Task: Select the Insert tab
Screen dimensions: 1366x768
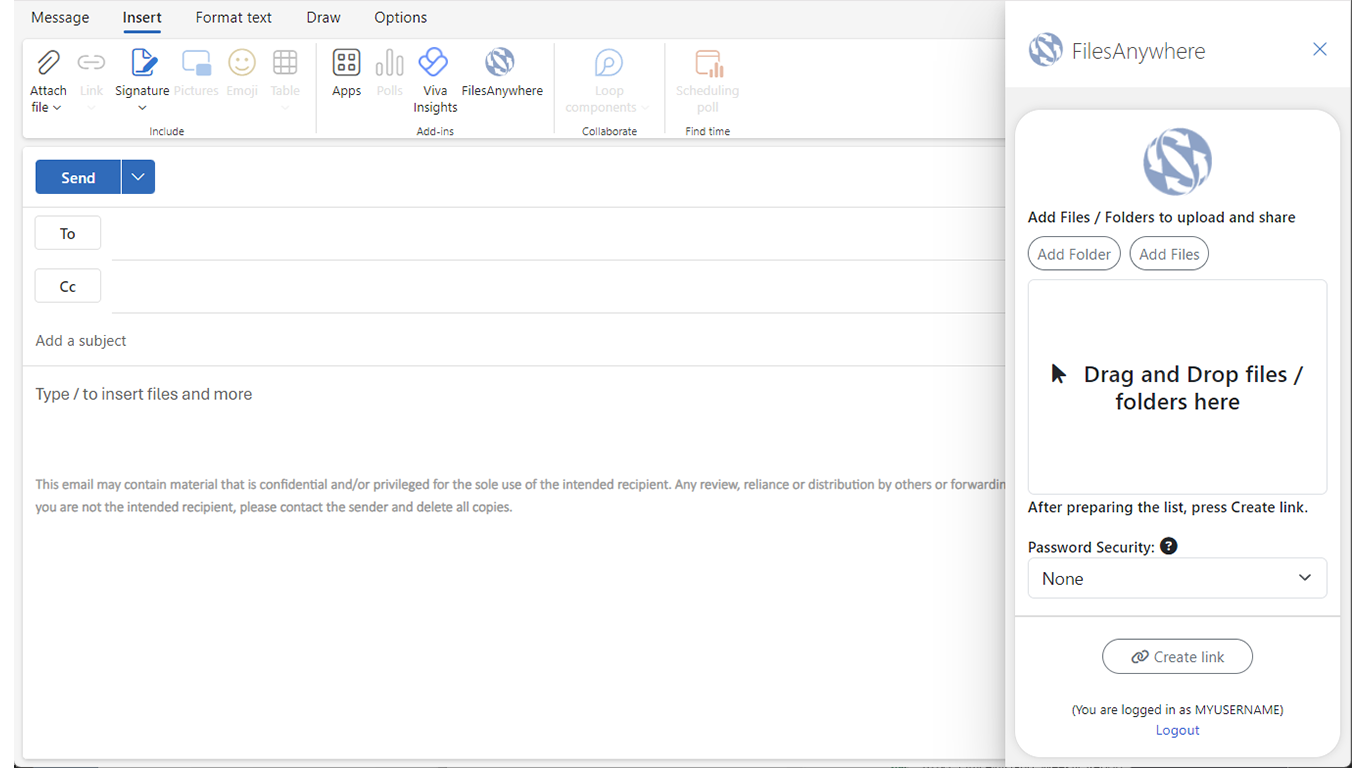Action: tap(142, 17)
